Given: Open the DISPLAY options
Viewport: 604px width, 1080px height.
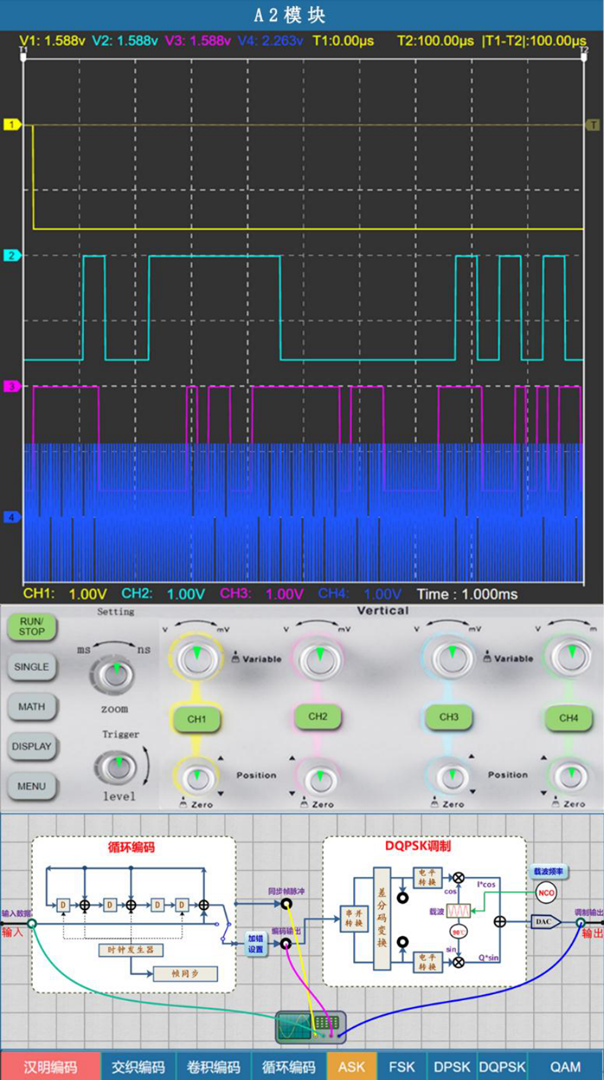Looking at the screenshot, I should point(31,746).
